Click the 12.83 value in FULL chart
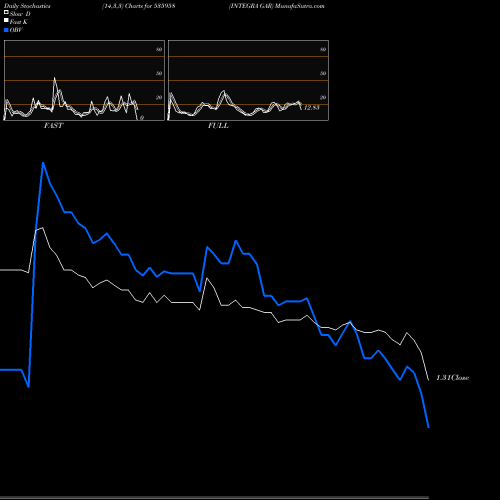500x500 pixels. 312,108
